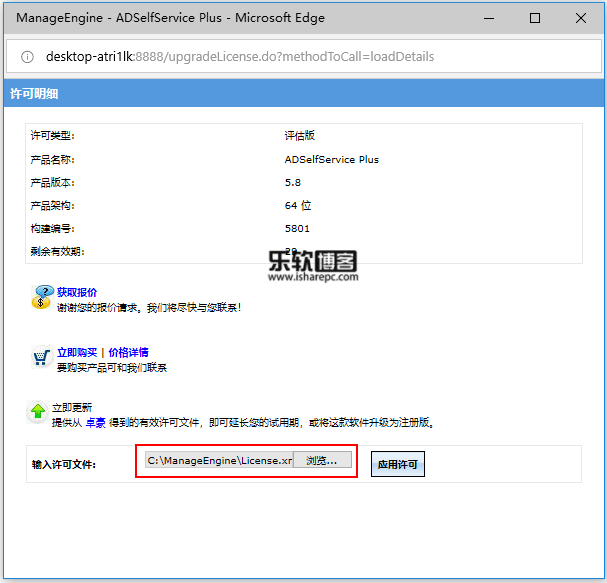Viewport: 607px width, 583px height.
Task: Open the 价格详情 link
Action: (x=128, y=353)
